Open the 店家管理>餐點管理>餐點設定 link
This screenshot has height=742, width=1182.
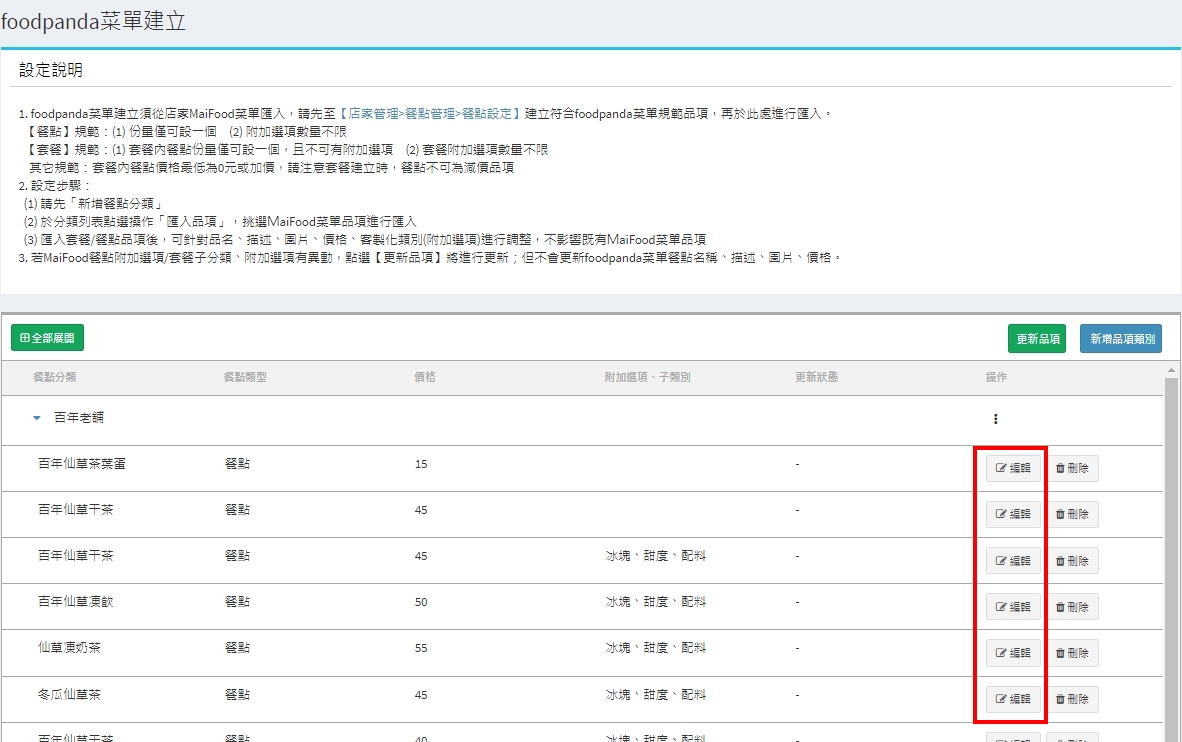(x=429, y=114)
